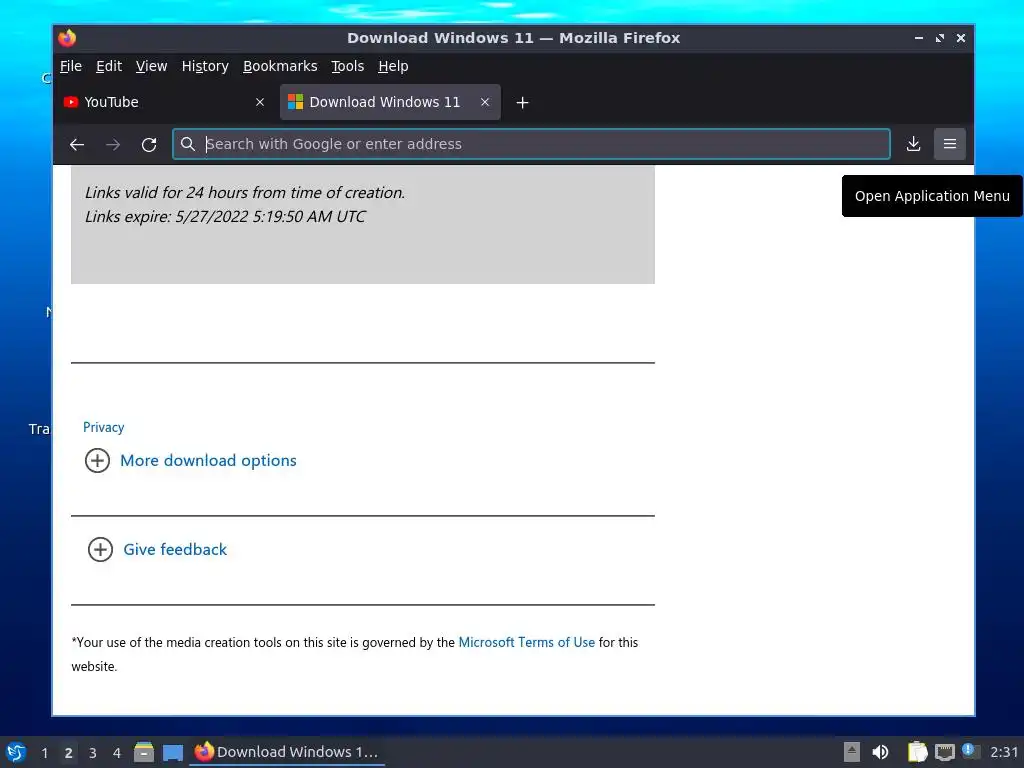
Task: Close the Download Windows 11 tab
Action: 485,102
